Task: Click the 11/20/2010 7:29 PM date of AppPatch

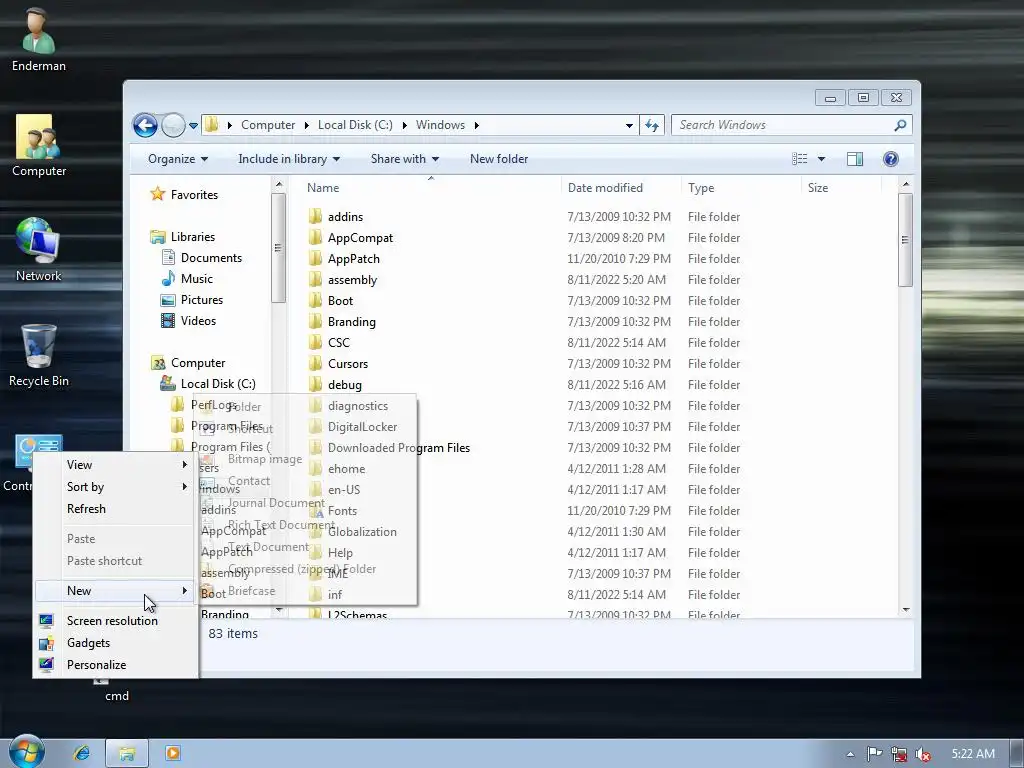Action: coord(618,259)
